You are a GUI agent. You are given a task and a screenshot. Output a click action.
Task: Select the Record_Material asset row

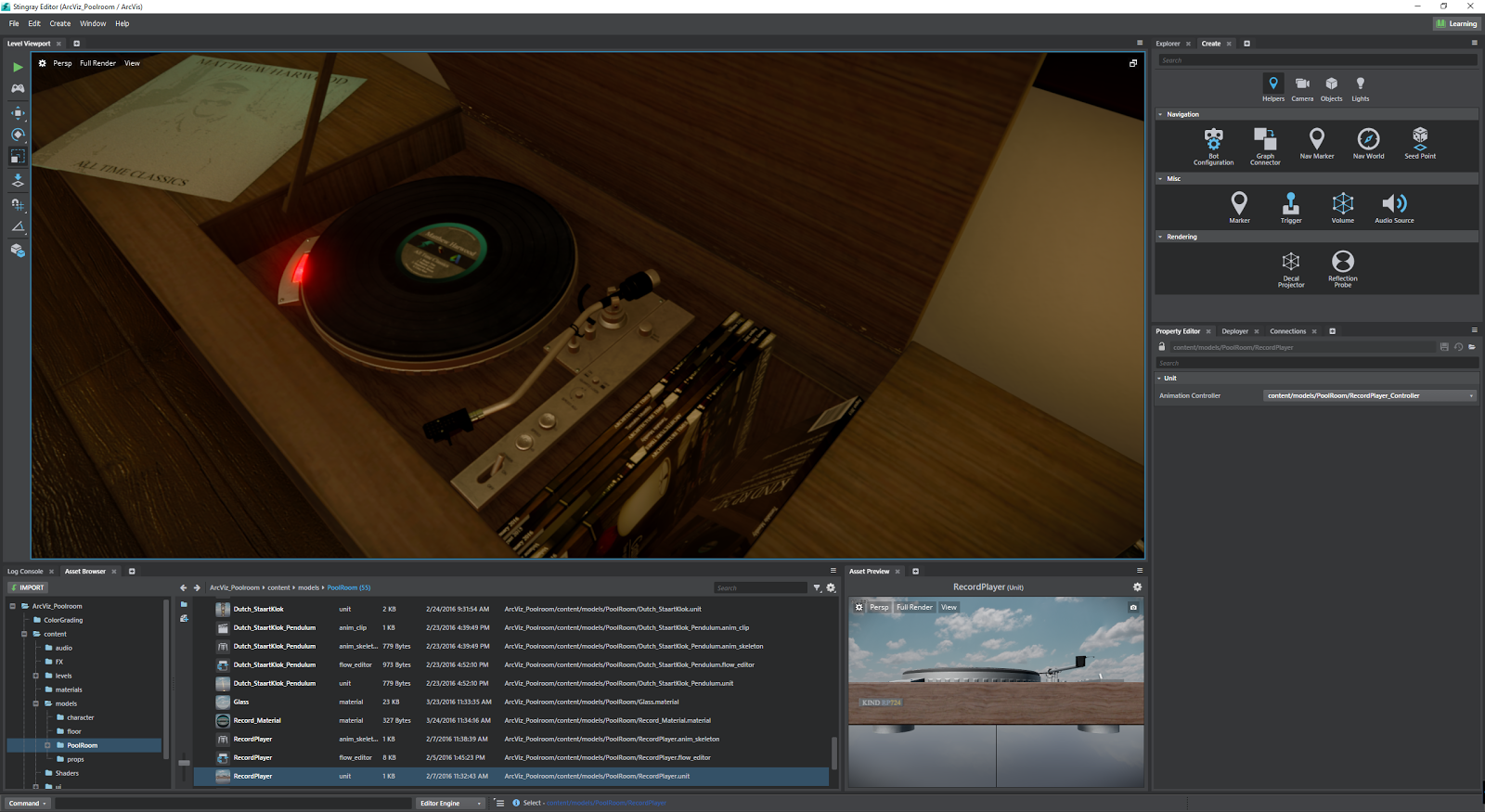pos(510,720)
